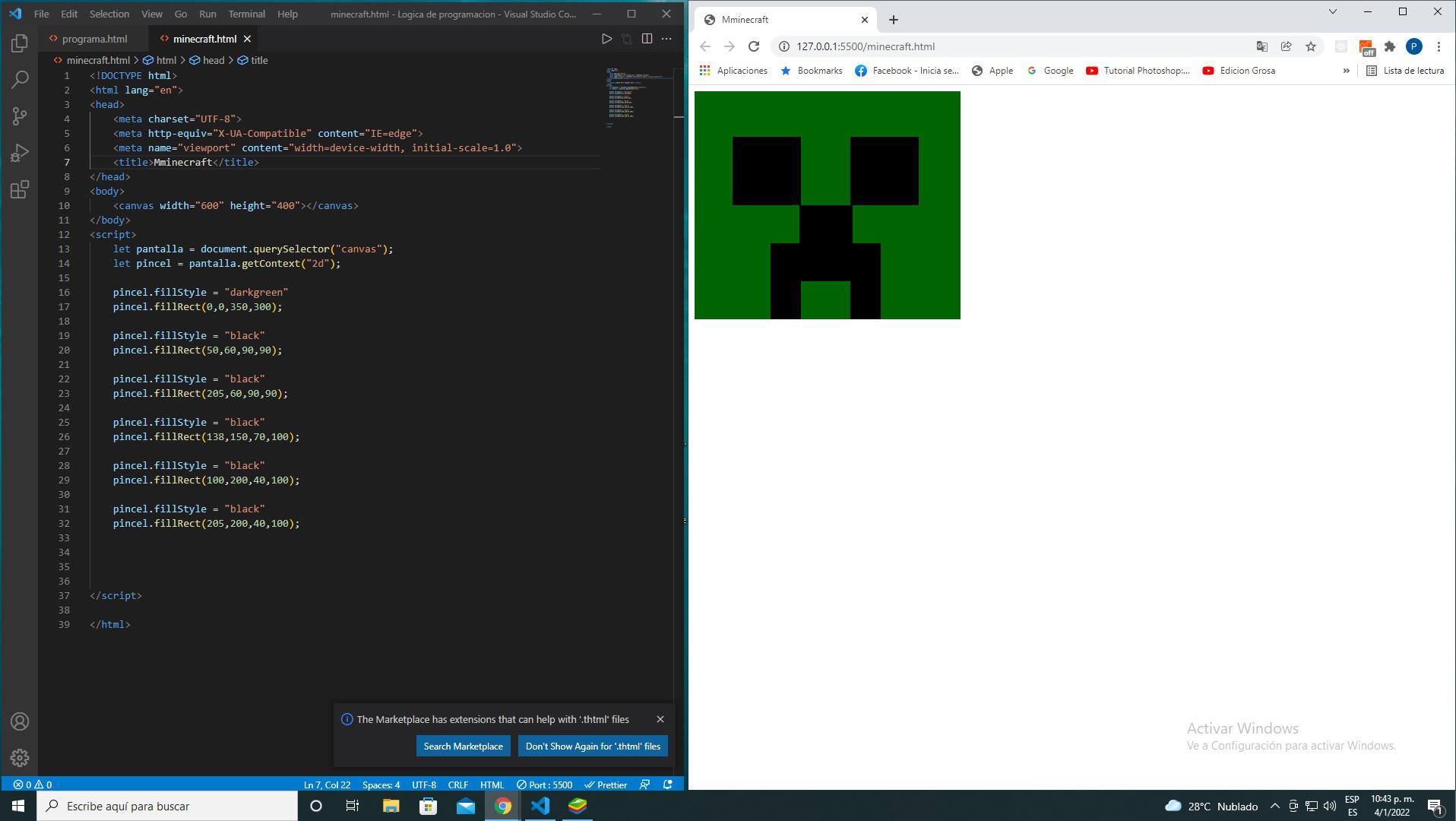Open the Edicion Grosa bookmark

[1239, 71]
